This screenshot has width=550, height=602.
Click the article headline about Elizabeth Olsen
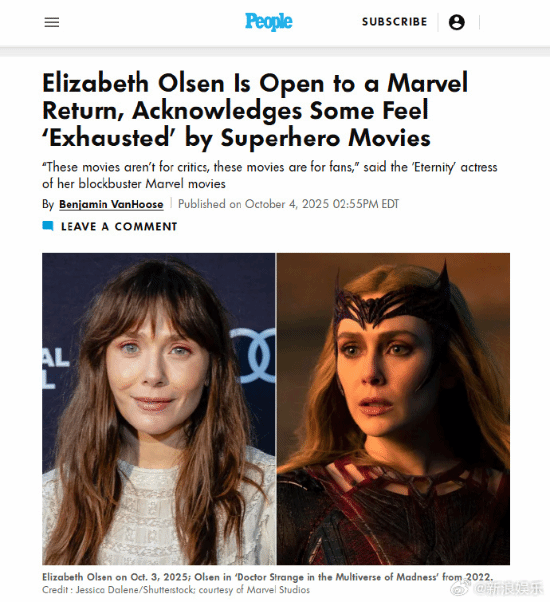(x=255, y=110)
